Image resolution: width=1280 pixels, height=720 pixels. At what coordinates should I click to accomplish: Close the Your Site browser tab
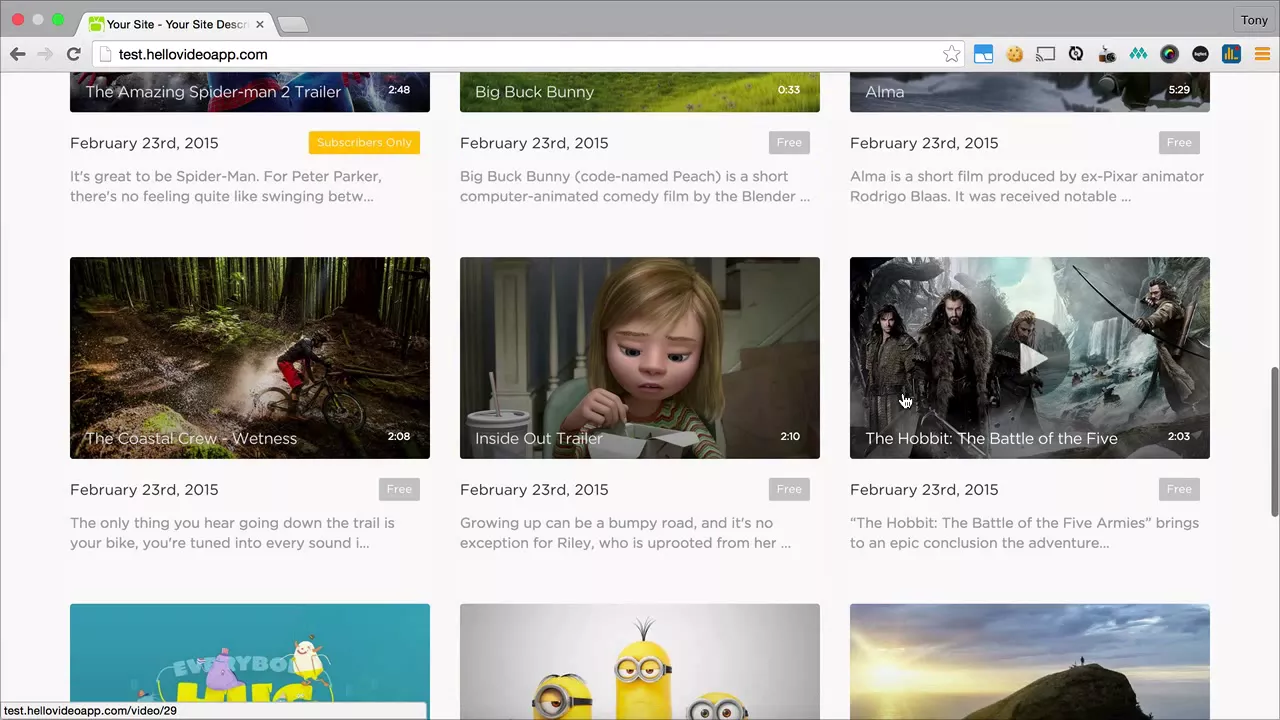pos(259,24)
